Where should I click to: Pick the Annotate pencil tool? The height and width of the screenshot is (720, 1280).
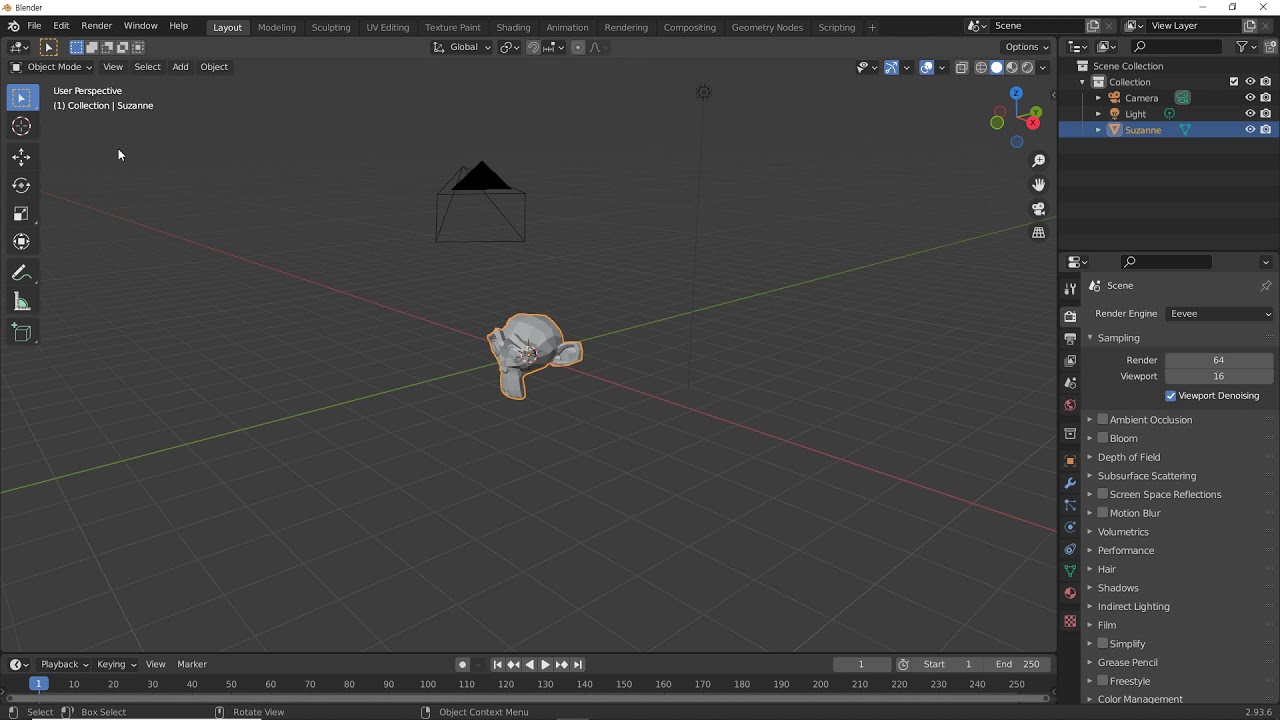pos(21,273)
